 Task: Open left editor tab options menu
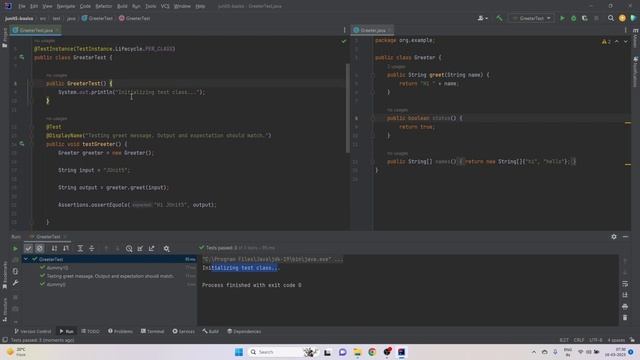click(x=344, y=30)
